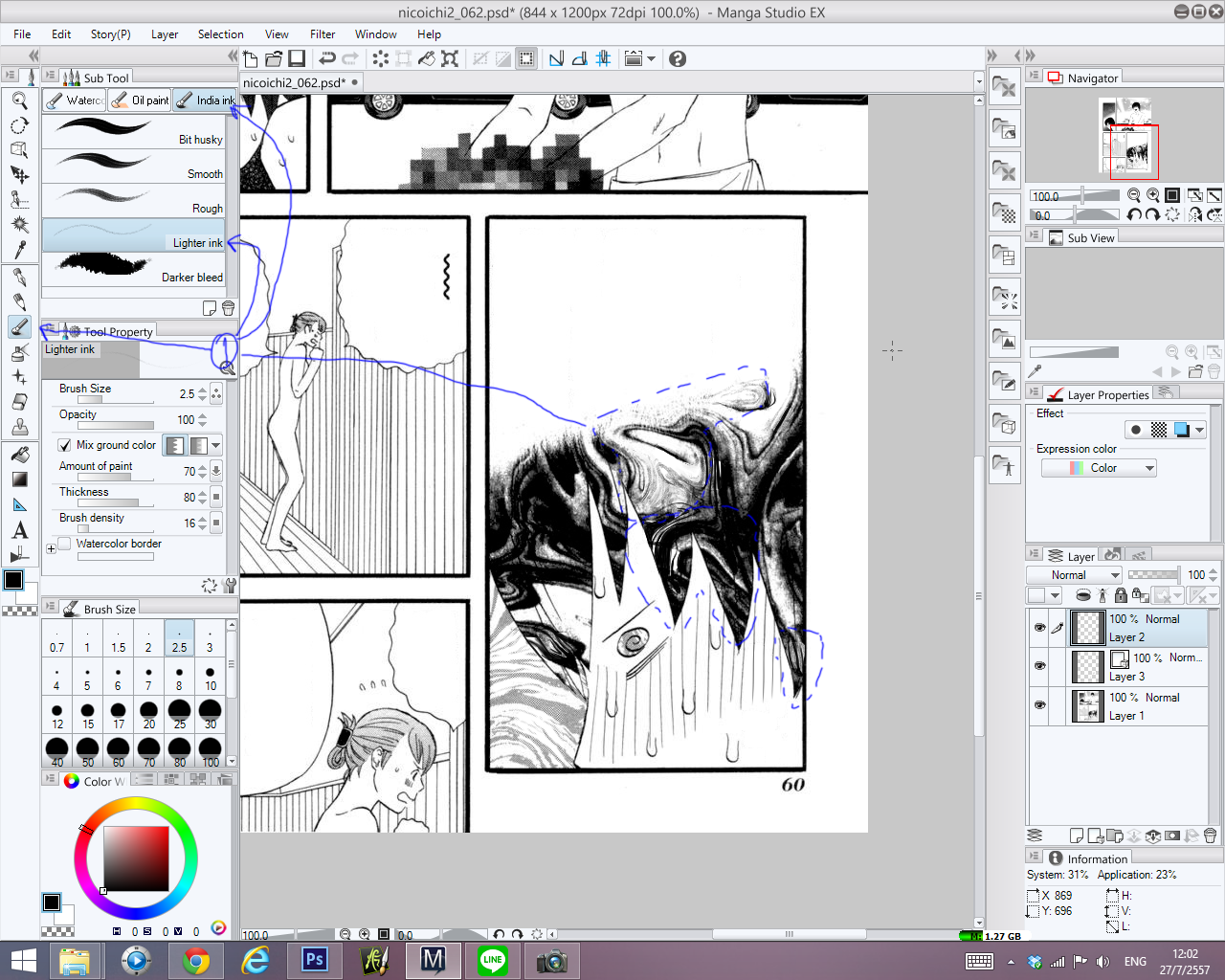The width and height of the screenshot is (1225, 980).
Task: Rotate the view left in the Navigator
Action: (x=1134, y=215)
